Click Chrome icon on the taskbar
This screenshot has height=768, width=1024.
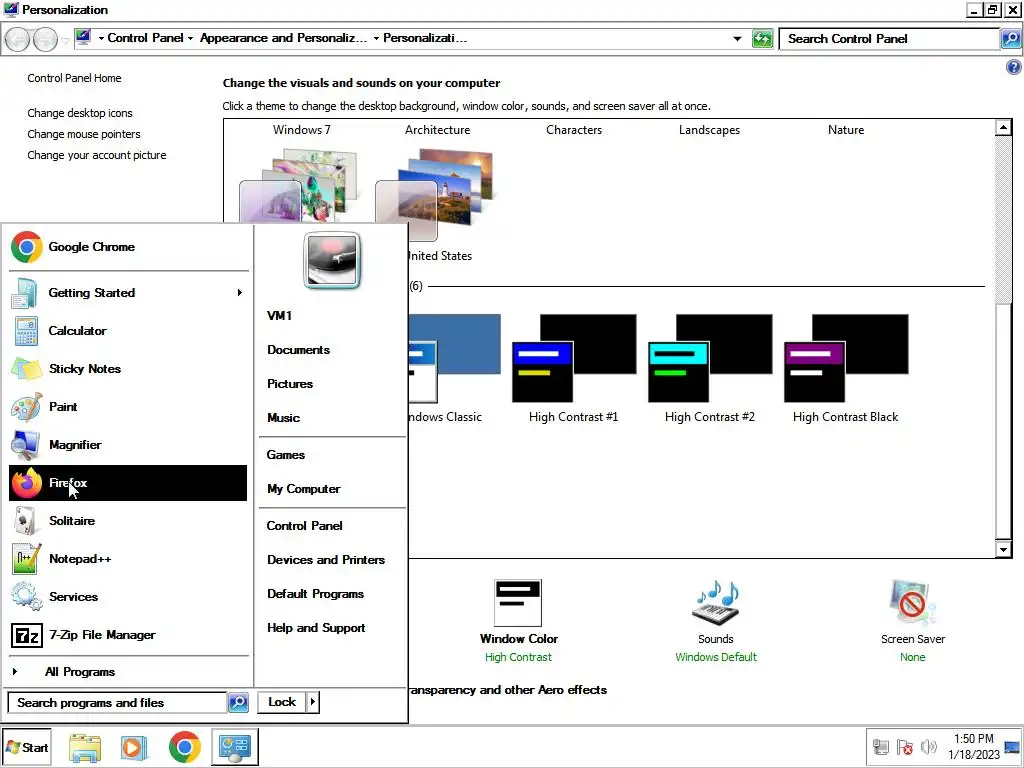click(185, 747)
